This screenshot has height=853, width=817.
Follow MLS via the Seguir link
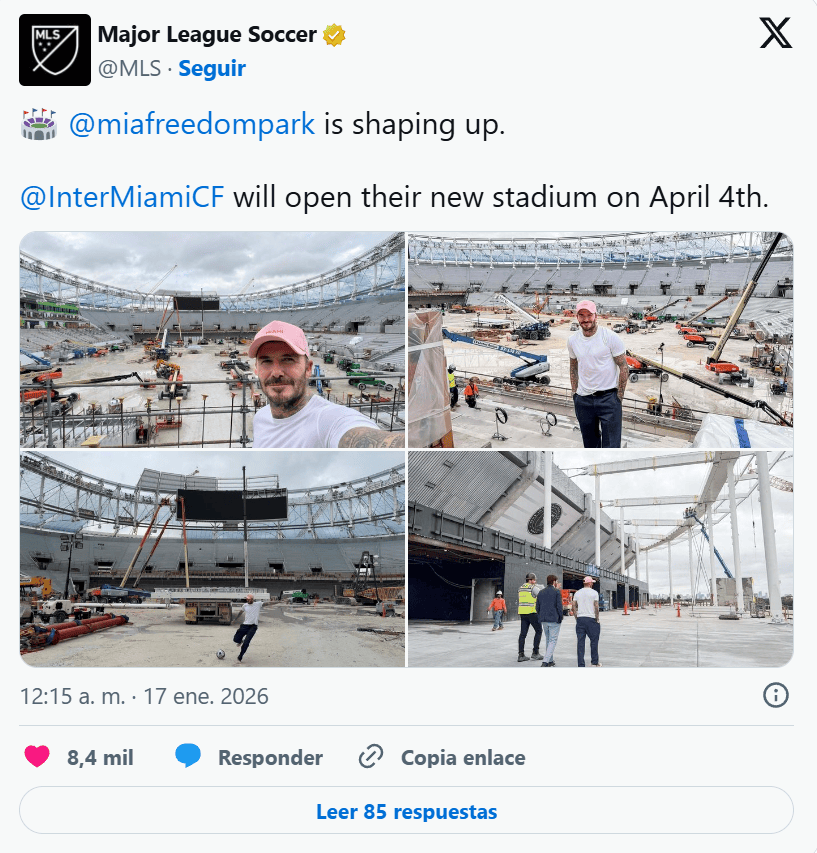tap(212, 68)
